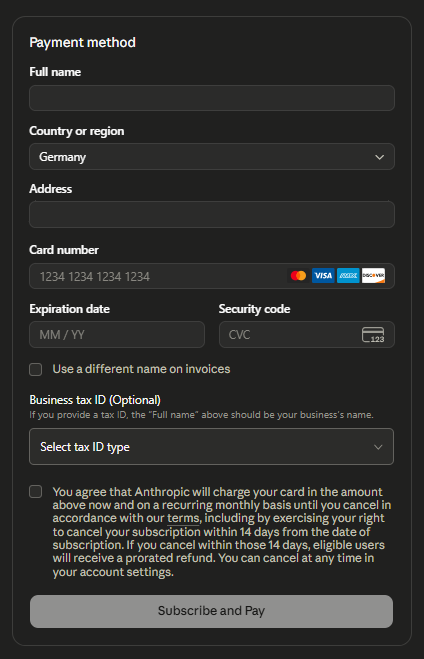Screen dimensions: 424x659
Task: Focus the Address input field
Action: (212, 214)
